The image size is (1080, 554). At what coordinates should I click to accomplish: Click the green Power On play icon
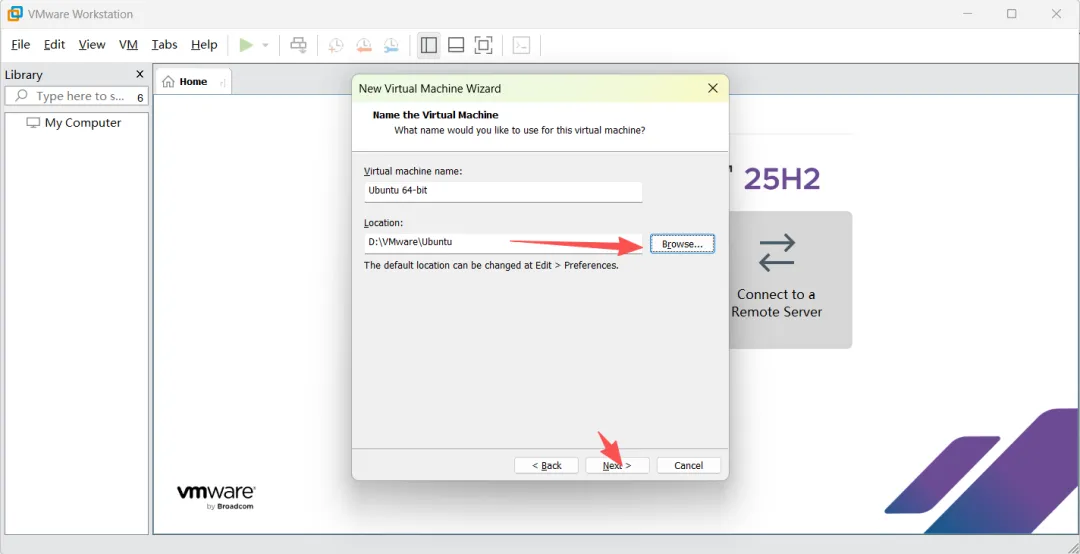click(246, 45)
